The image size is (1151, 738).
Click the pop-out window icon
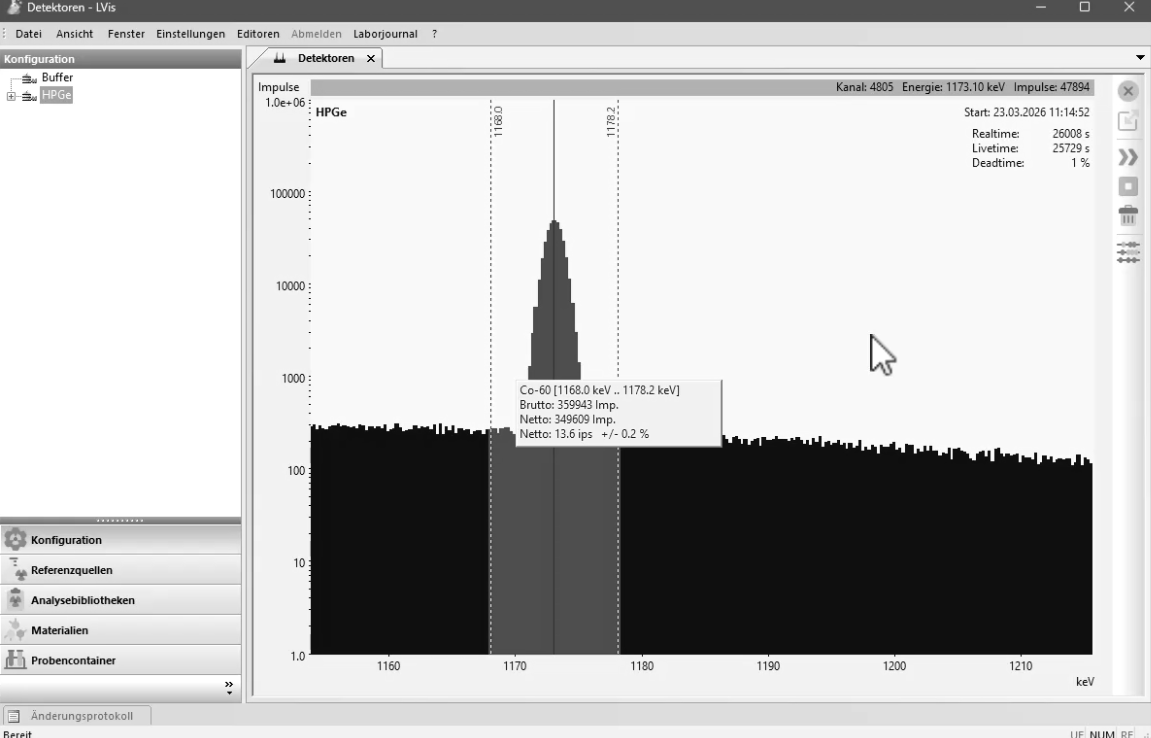coord(1128,121)
